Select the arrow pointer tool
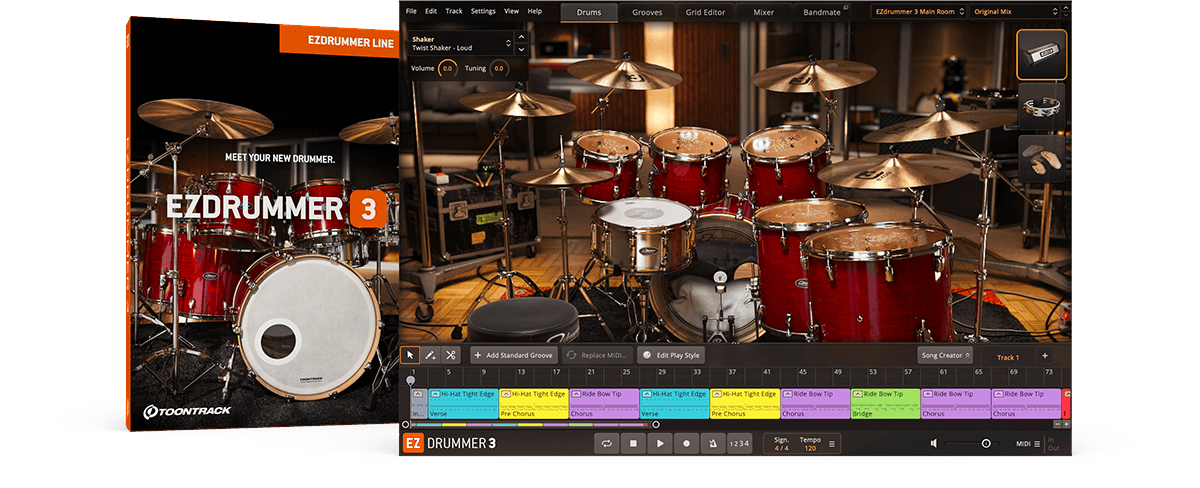The height and width of the screenshot is (488, 1200). (x=410, y=355)
